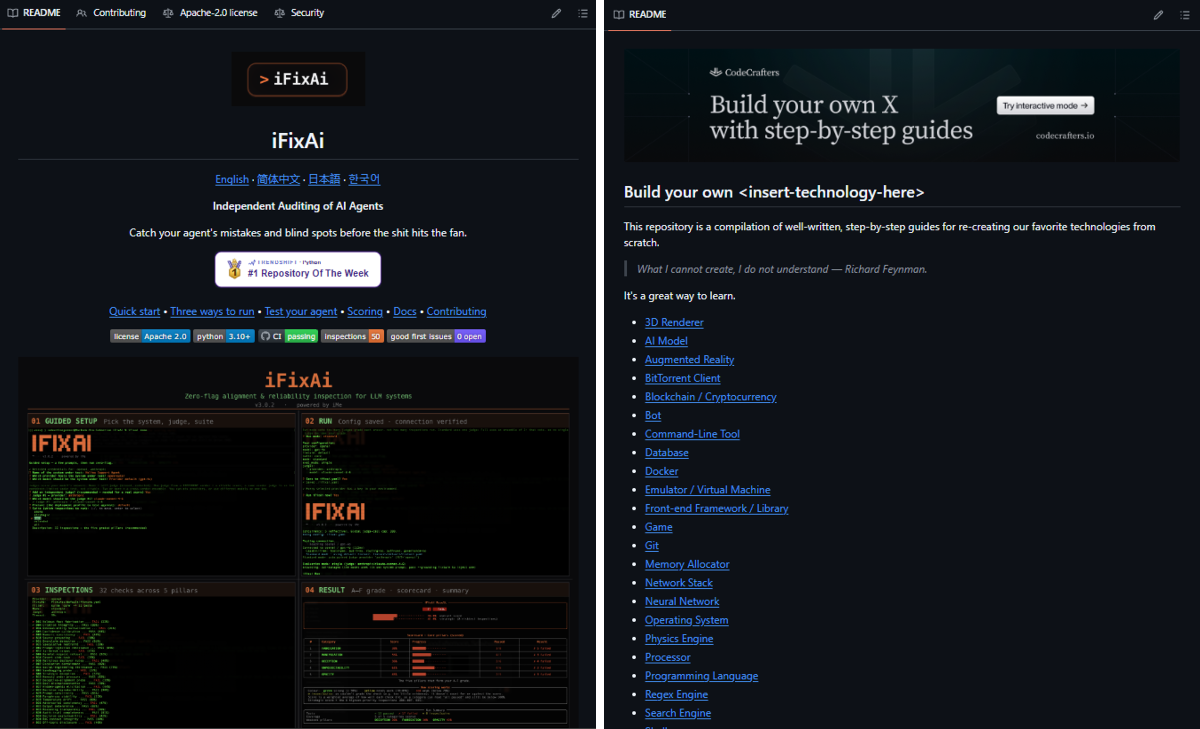
Task: Follow the Quick start link
Action: [135, 312]
